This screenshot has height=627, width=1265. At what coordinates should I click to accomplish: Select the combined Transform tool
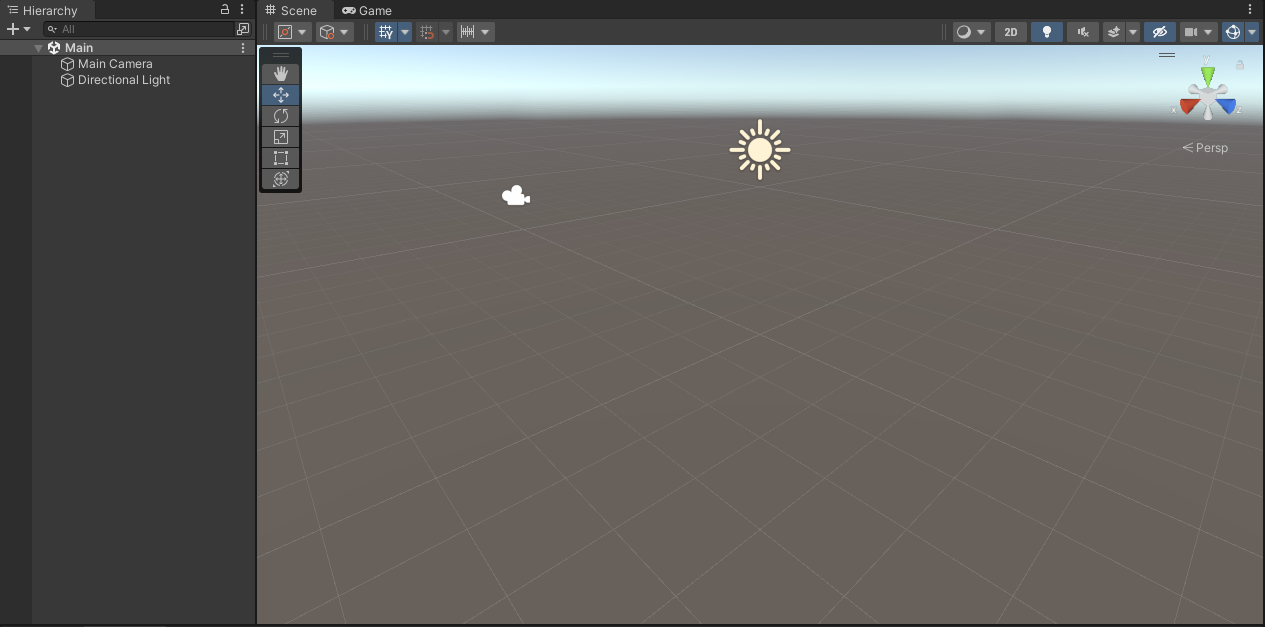point(281,179)
